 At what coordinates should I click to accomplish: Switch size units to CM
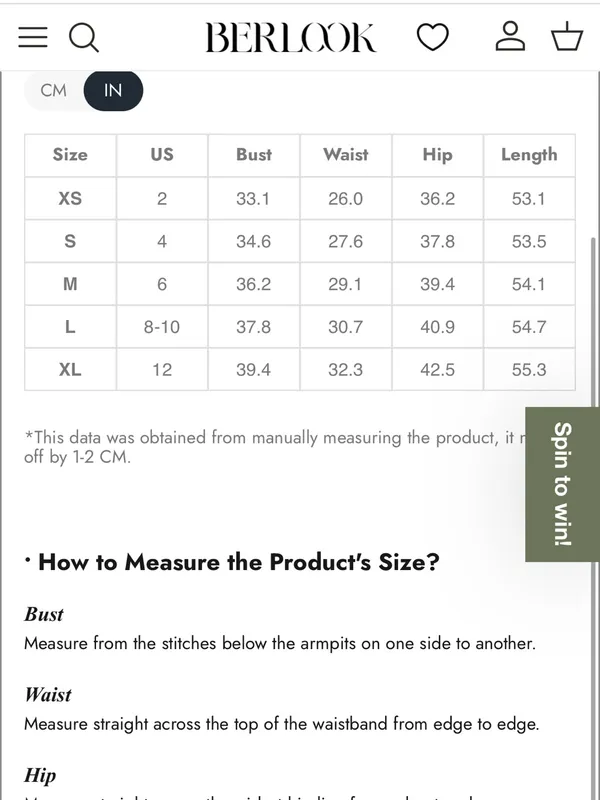pyautogui.click(x=54, y=90)
